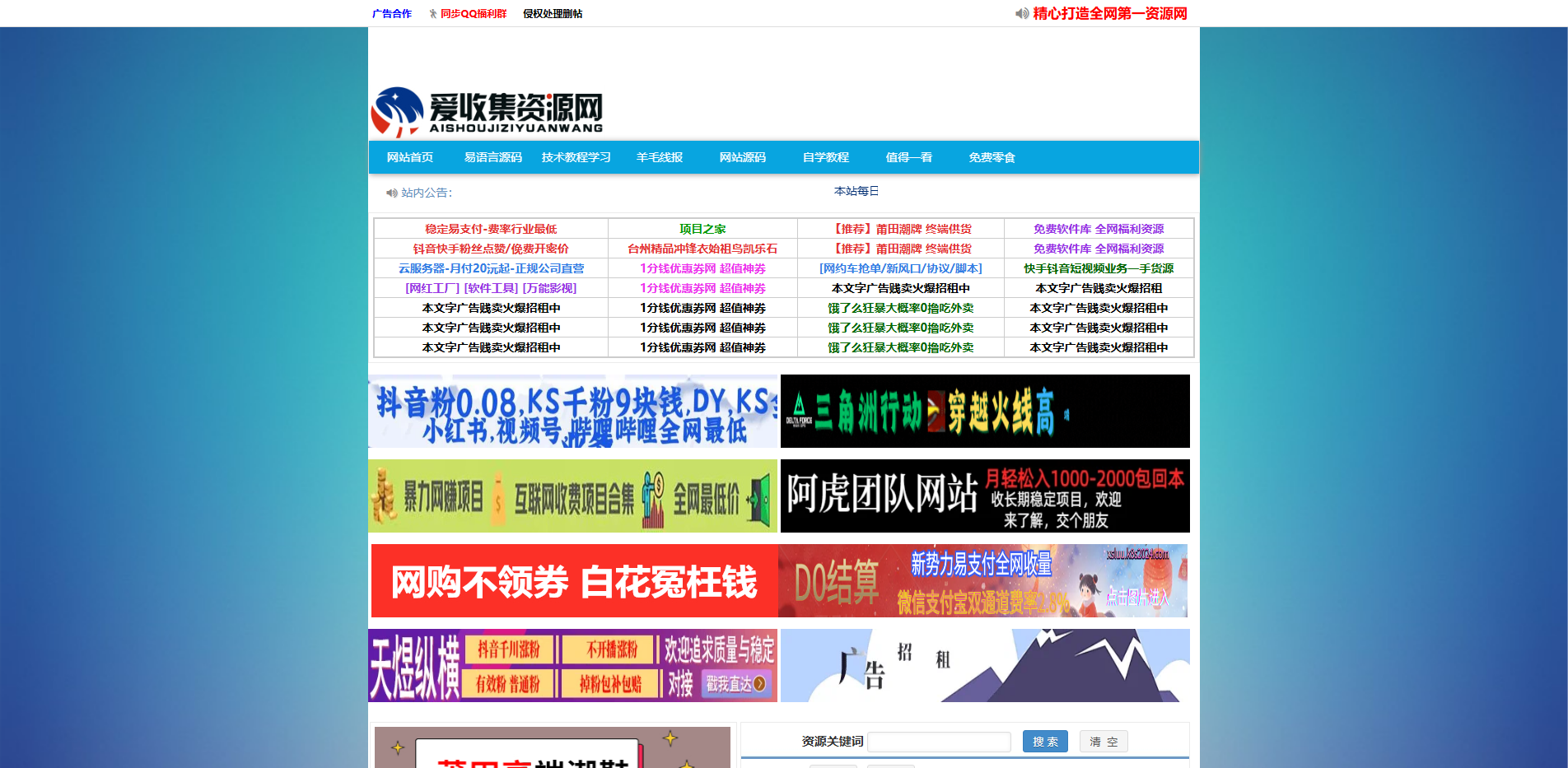Viewport: 1568px width, 768px height.
Task: Click inside the 资源关键词 input field
Action: pos(938,741)
